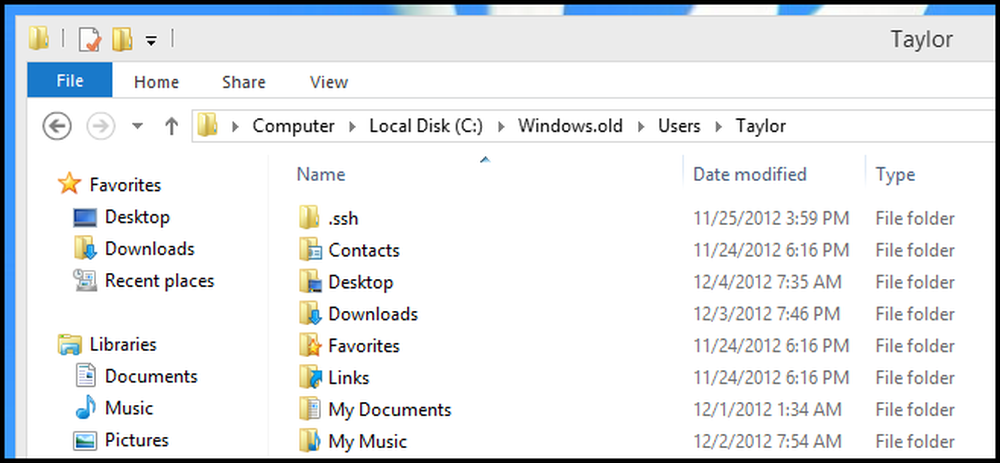Click the Downloads folder icon in file list
The height and width of the screenshot is (463, 1000).
point(310,313)
